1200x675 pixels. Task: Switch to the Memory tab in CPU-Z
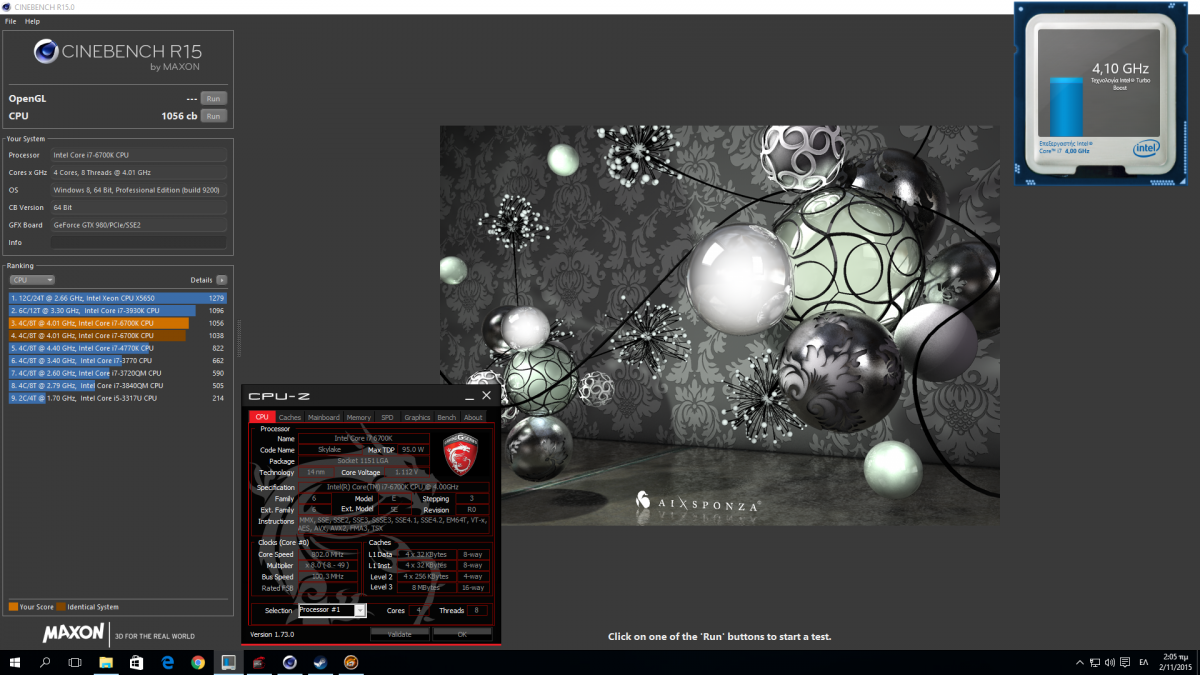pos(358,417)
